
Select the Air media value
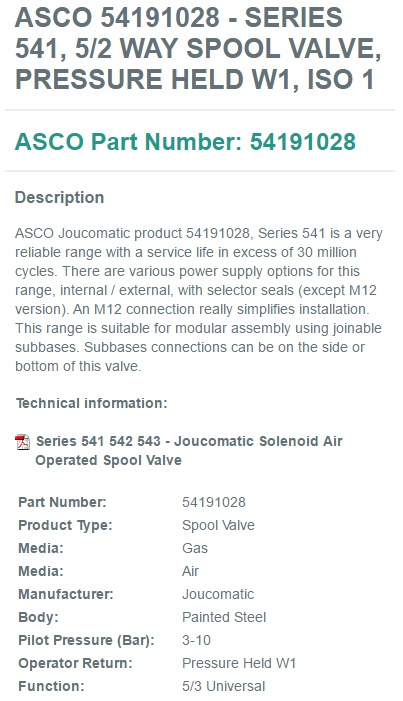[x=191, y=571]
